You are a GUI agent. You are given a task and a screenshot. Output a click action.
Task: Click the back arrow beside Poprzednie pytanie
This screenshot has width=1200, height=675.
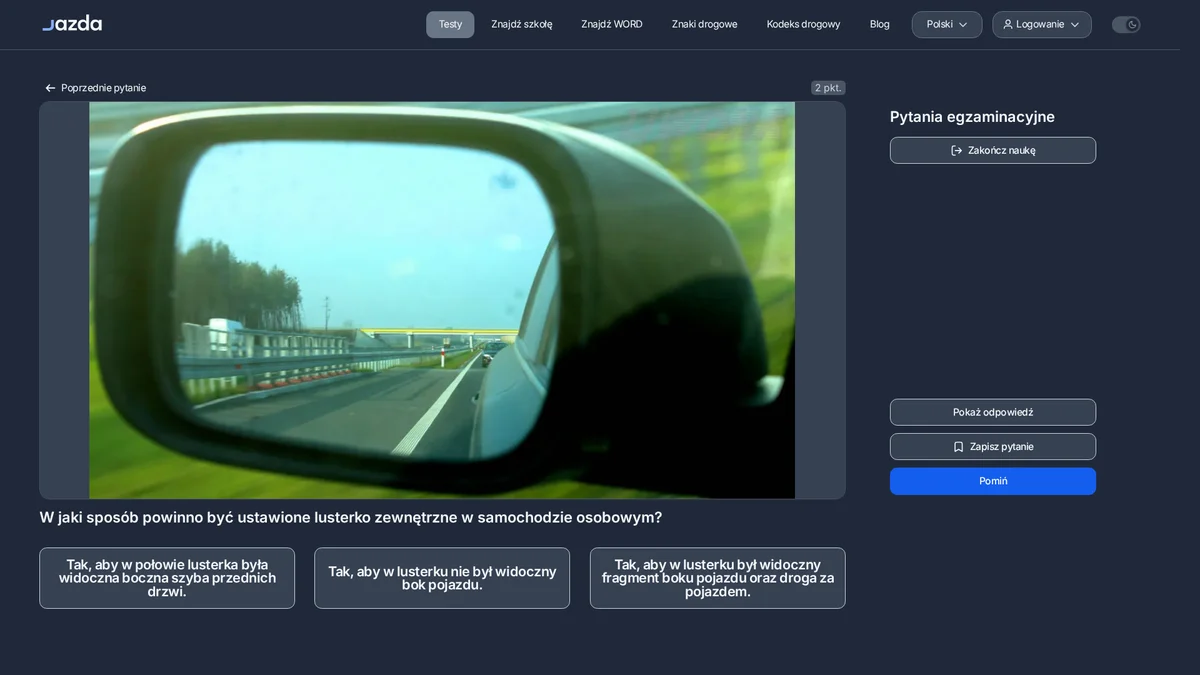[50, 88]
